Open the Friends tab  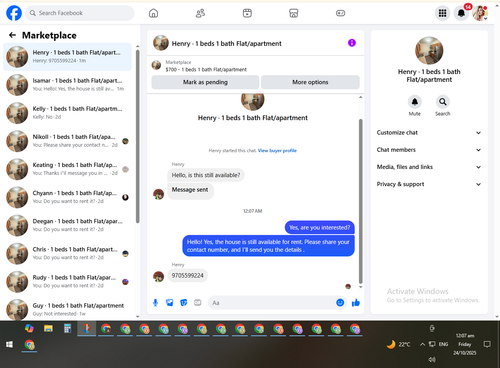(x=200, y=13)
